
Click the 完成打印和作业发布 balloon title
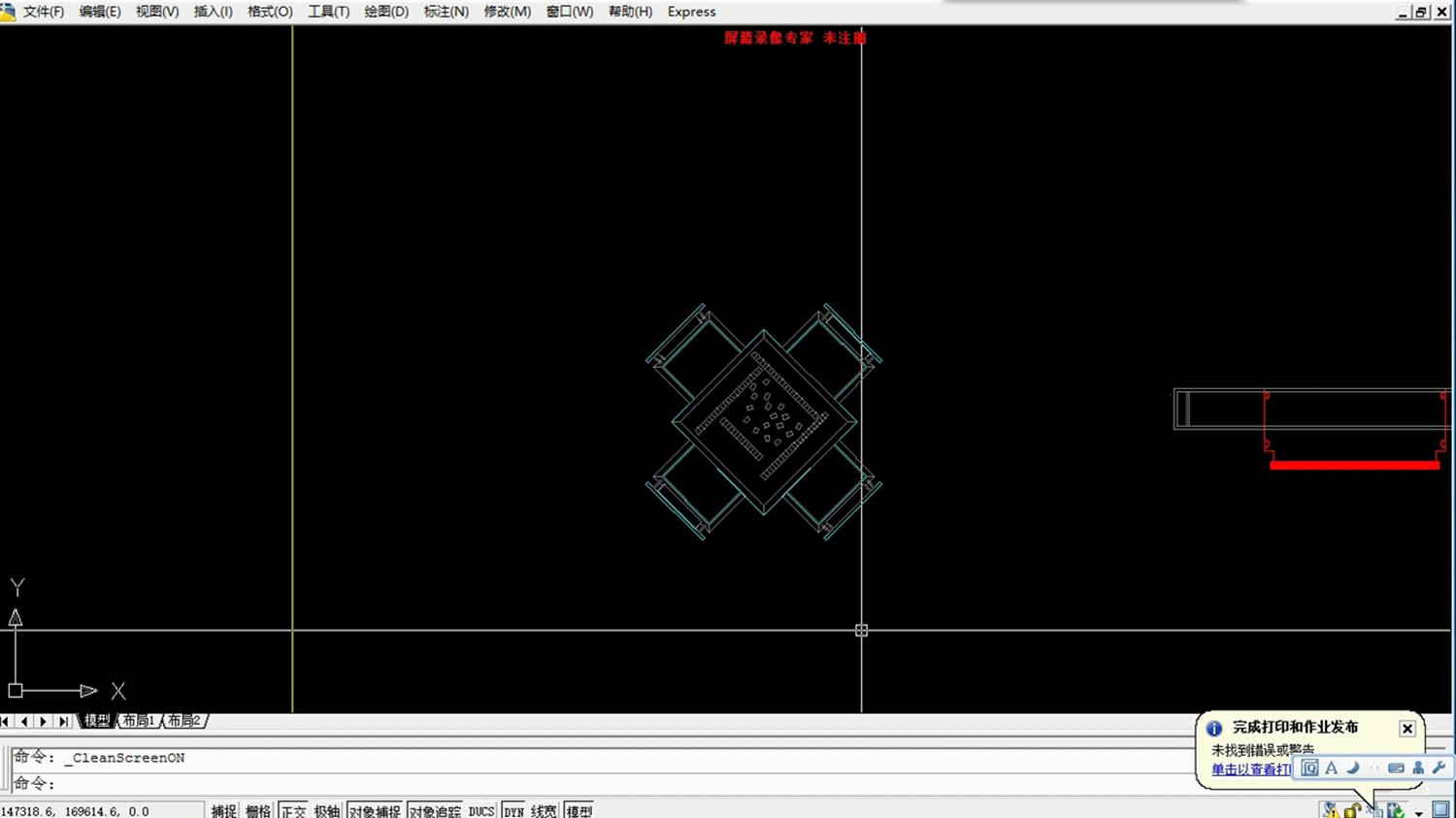click(x=1296, y=727)
